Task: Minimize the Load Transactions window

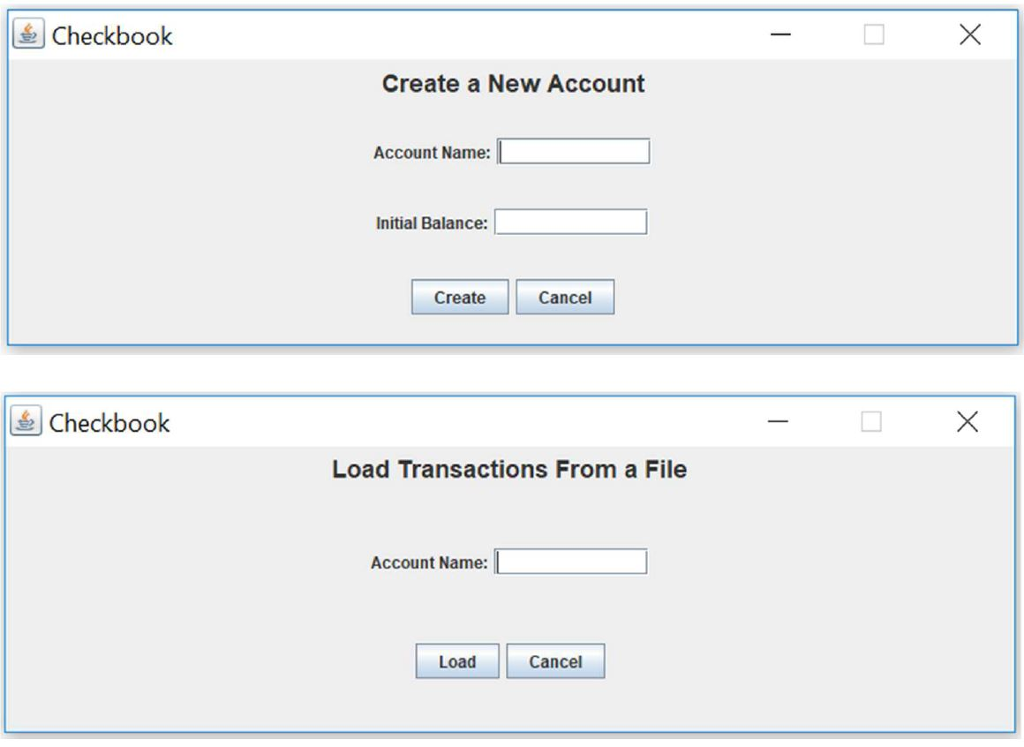Action: click(x=778, y=422)
